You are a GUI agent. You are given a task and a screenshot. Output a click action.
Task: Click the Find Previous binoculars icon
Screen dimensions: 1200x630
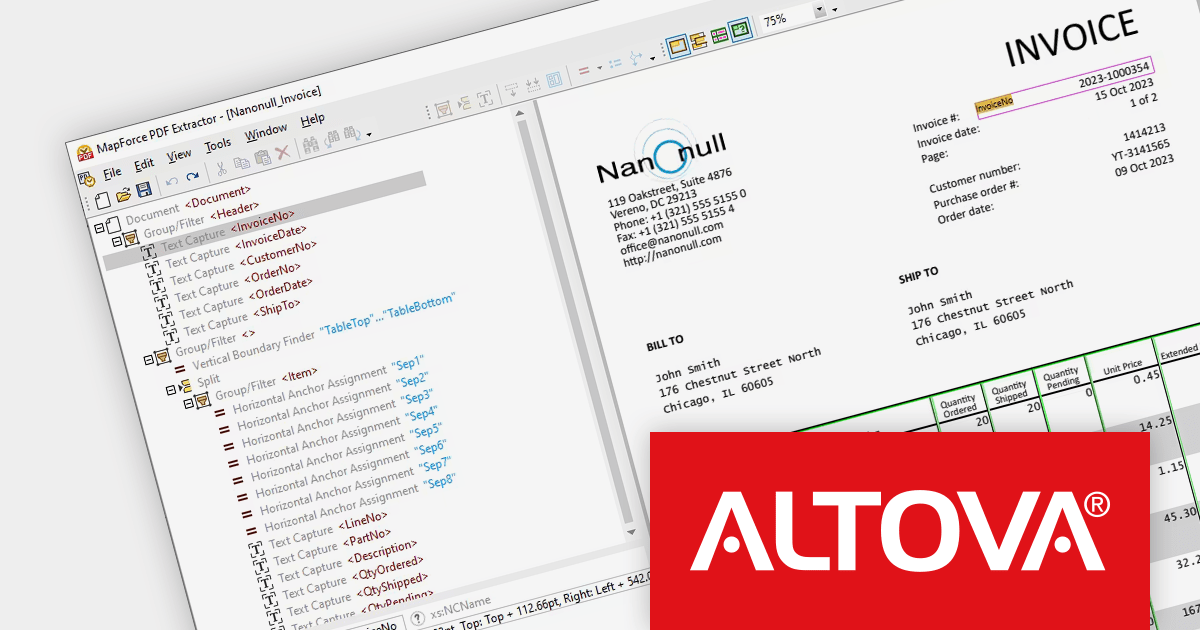332,138
